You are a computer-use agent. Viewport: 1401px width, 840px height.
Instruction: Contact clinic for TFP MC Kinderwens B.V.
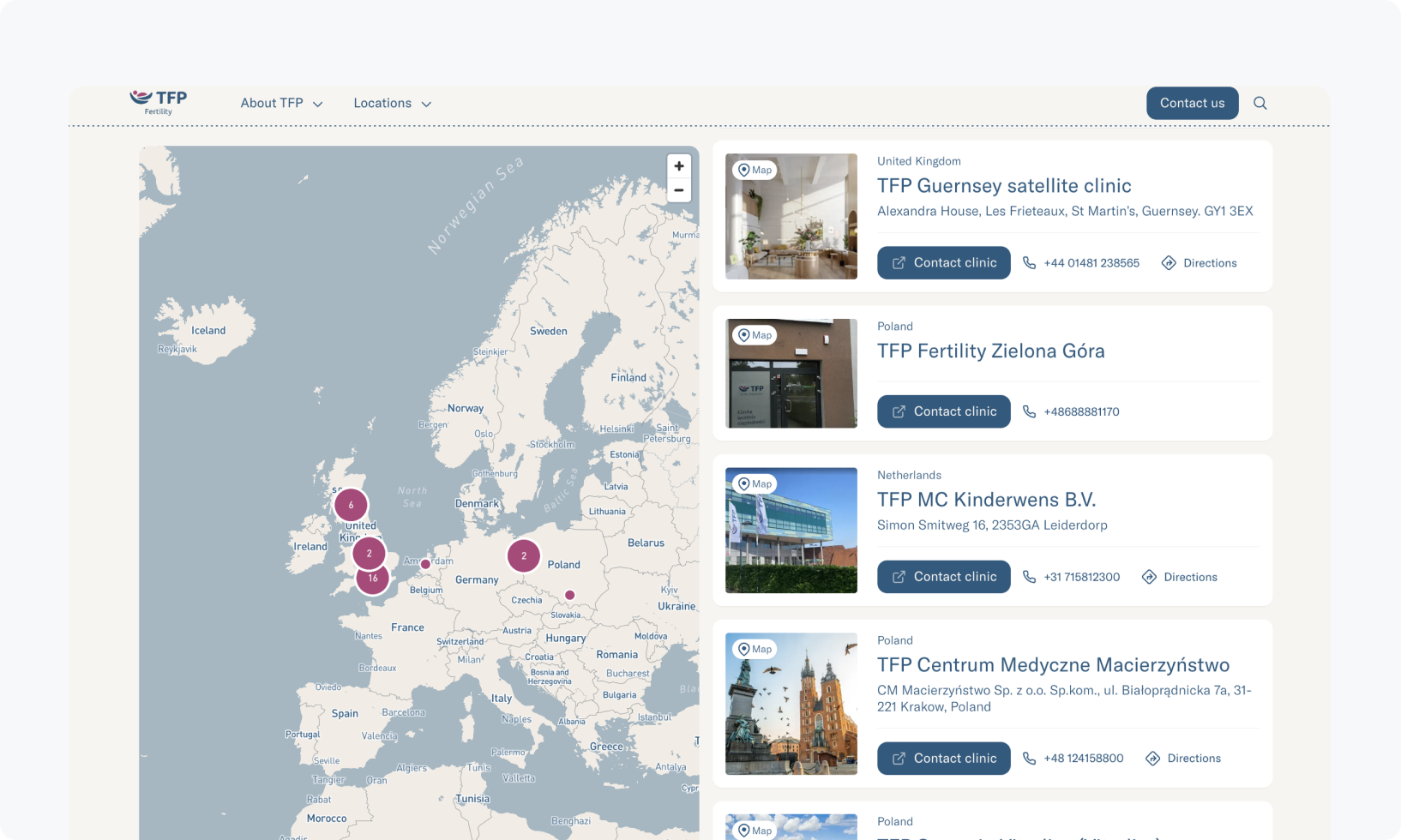943,577
